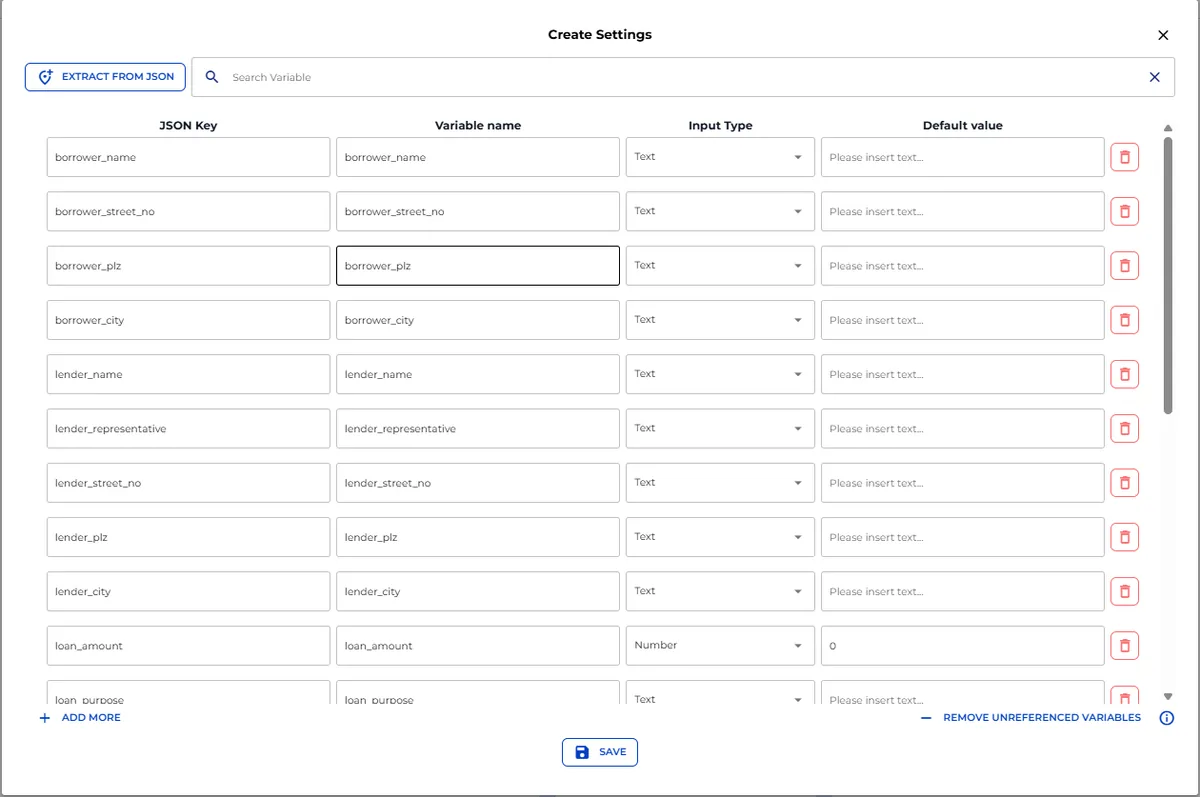The width and height of the screenshot is (1200, 797).
Task: Expand Input Type dropdown for loan_amount
Action: click(x=719, y=646)
